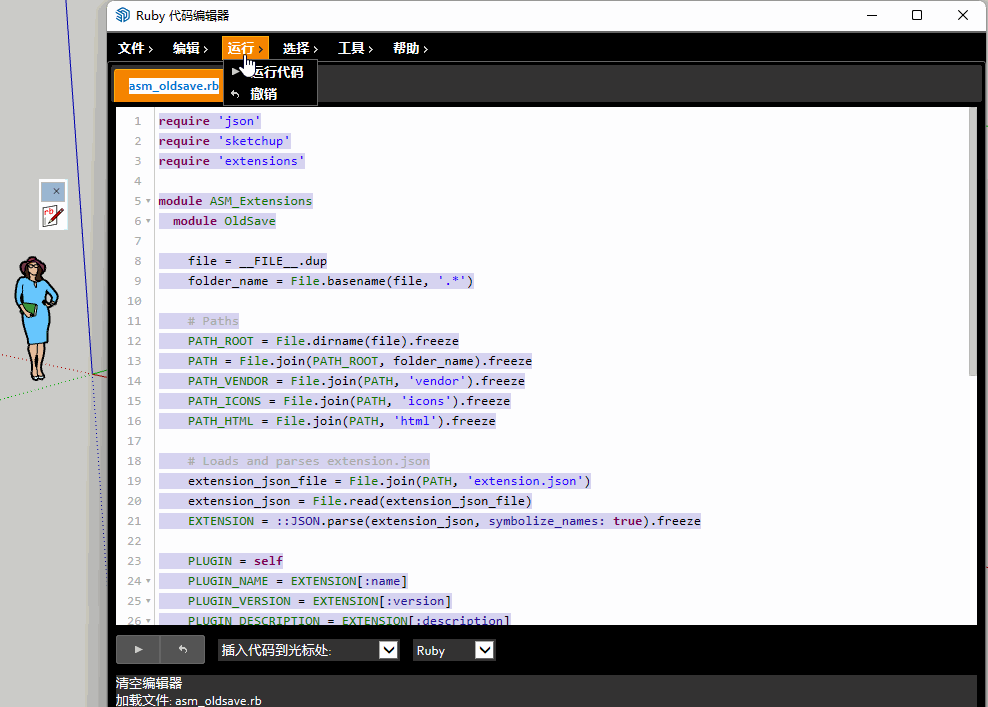Open the 工具 menu
This screenshot has height=707, width=988.
tap(355, 48)
